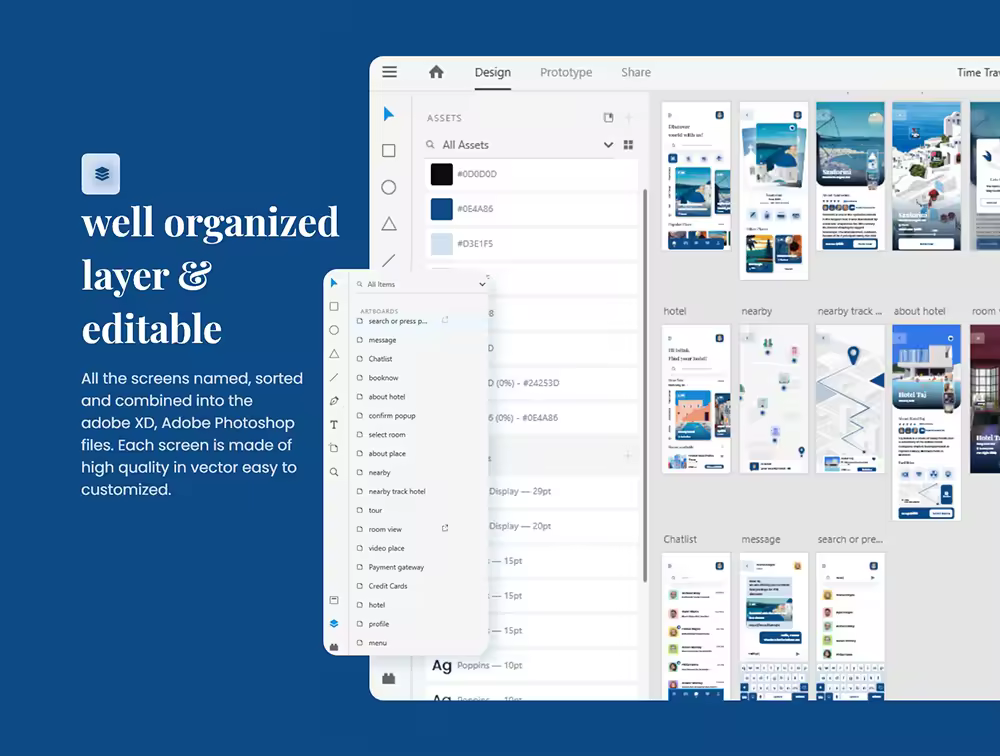The height and width of the screenshot is (756, 1000).
Task: Select the 'booknow' artboard layer
Action: 383,378
